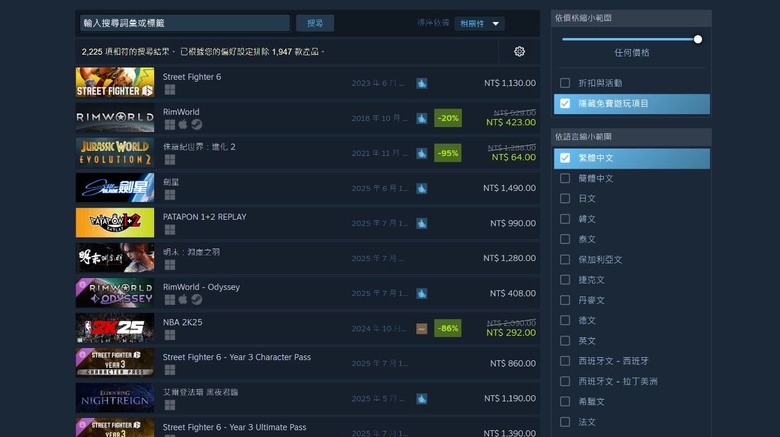Enable 德文 language checkbox
Viewport: 780px width, 437px height.
point(565,321)
